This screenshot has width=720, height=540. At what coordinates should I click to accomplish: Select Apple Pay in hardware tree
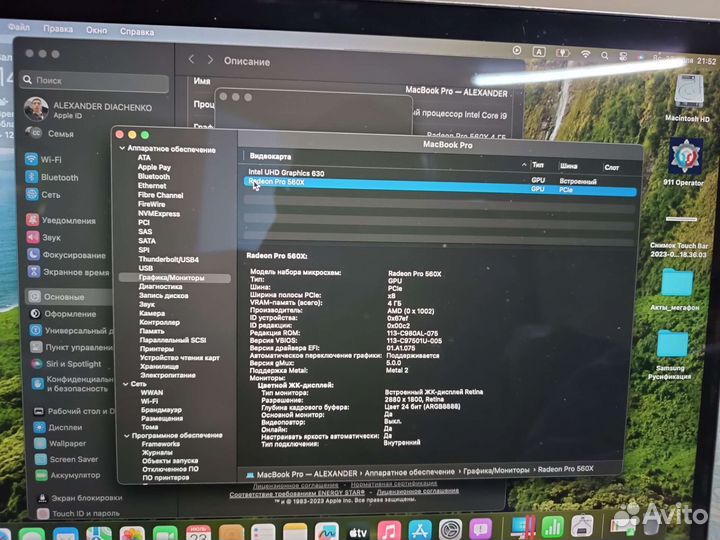pos(154,167)
